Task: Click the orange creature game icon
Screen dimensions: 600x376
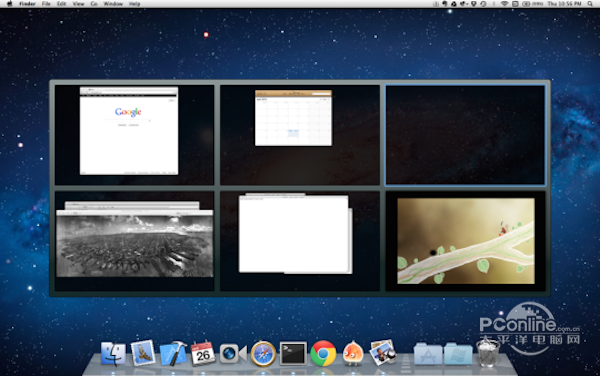Action: coord(353,353)
